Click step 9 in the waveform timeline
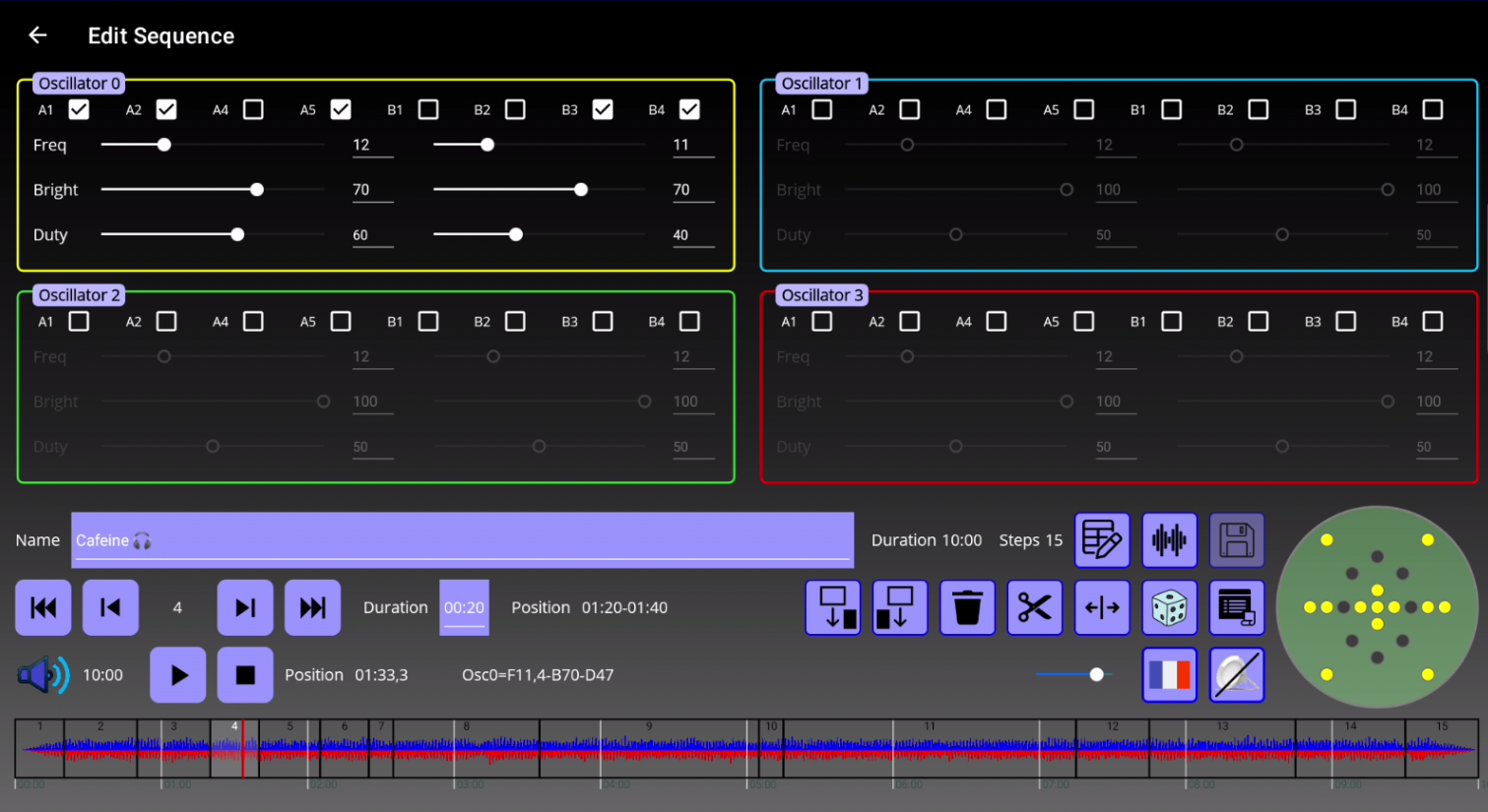This screenshot has height=812, width=1488. pos(650,750)
